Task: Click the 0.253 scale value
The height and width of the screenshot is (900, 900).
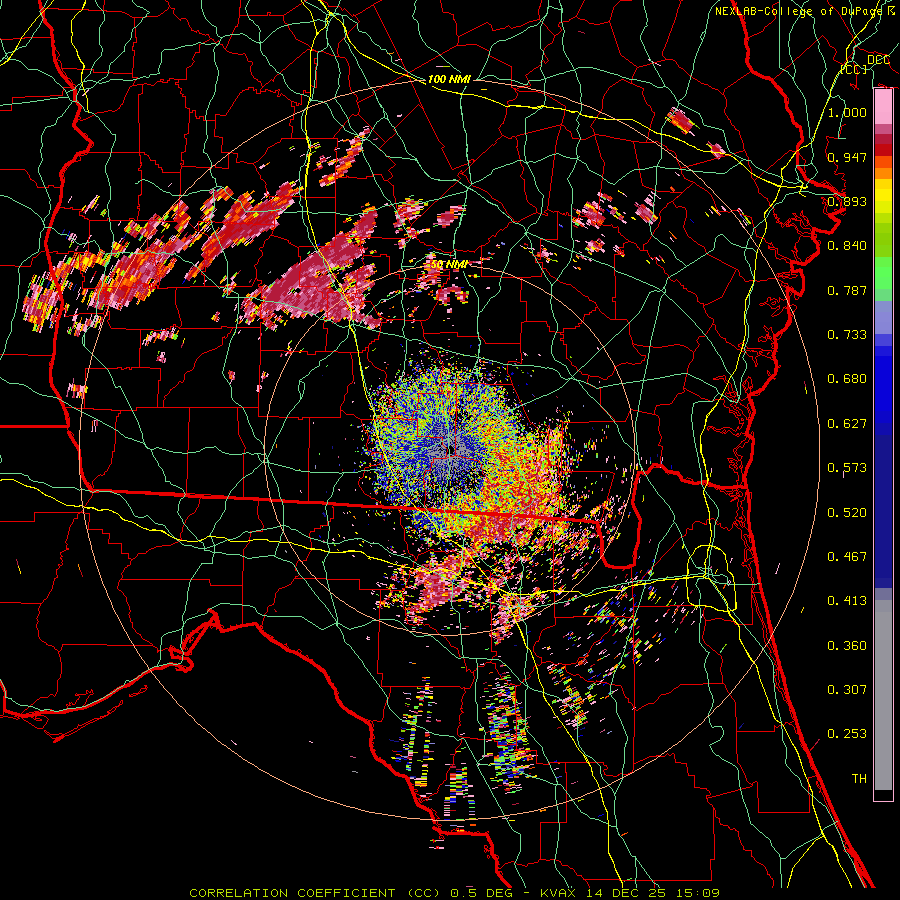Action: coord(847,734)
